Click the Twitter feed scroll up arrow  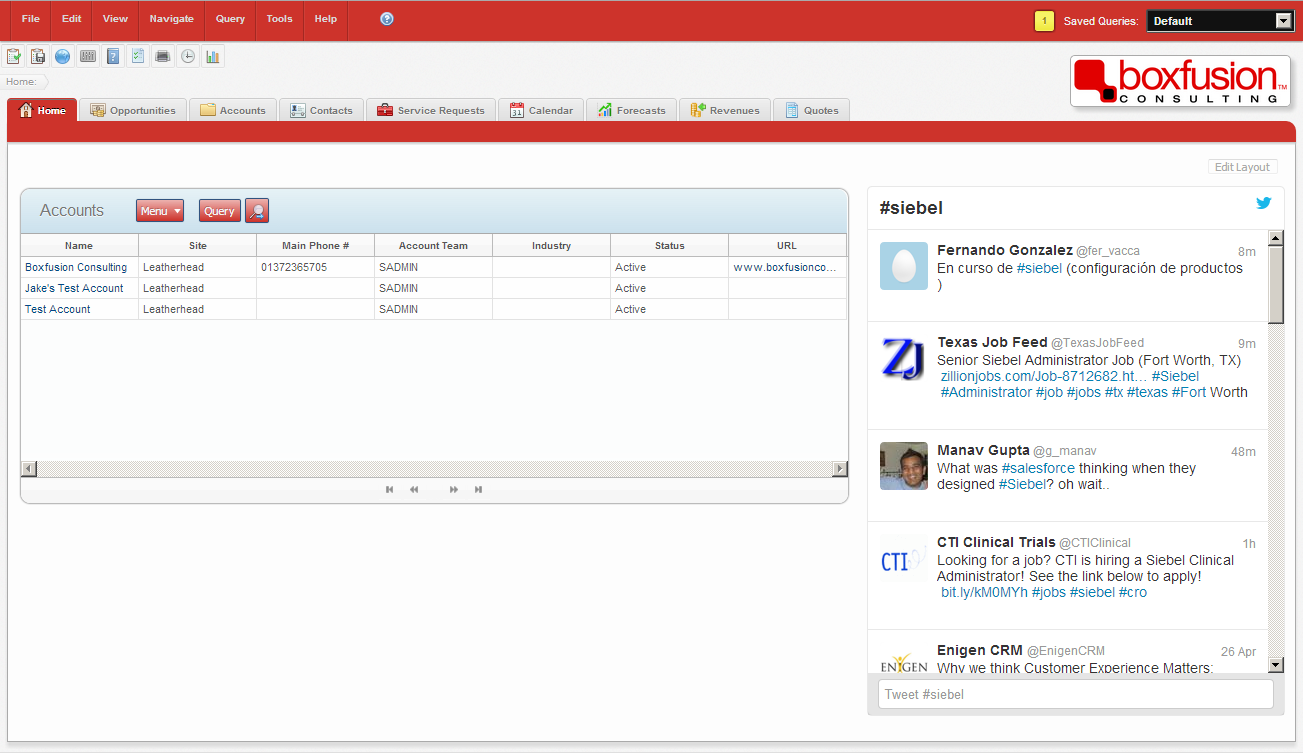(x=1276, y=238)
